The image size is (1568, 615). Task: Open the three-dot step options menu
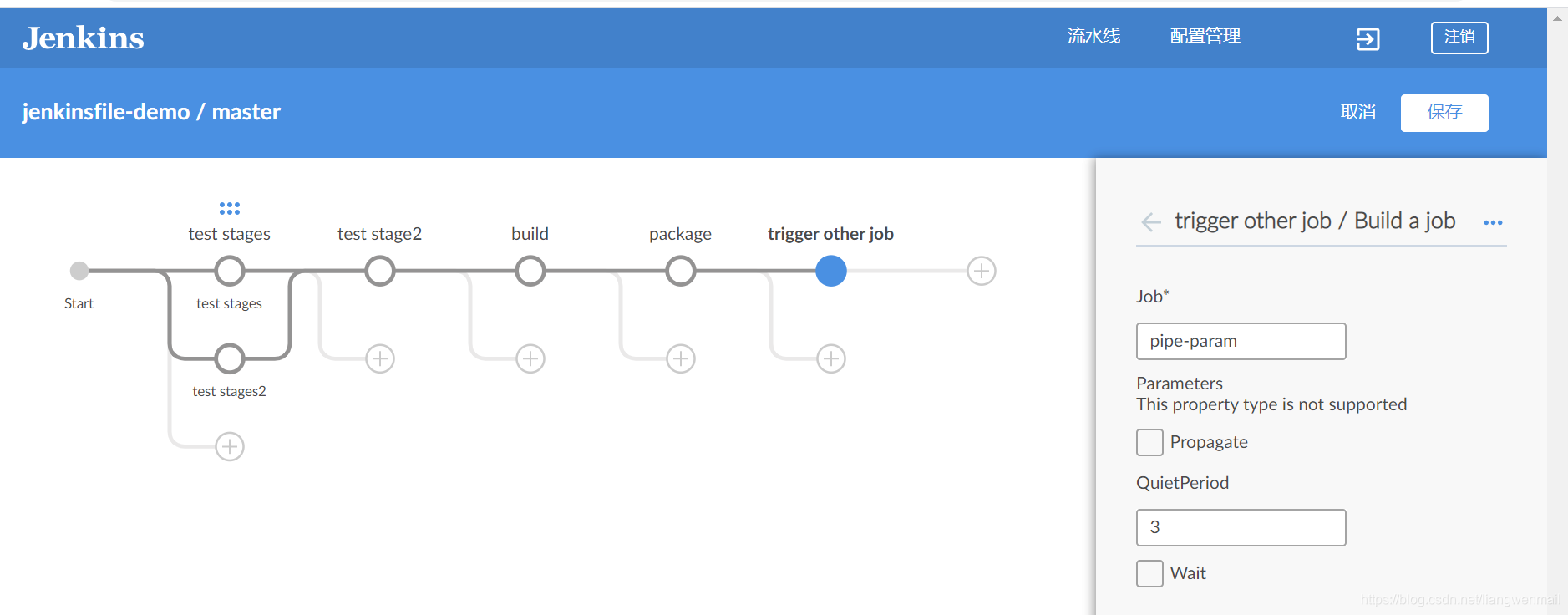pos(1493,222)
